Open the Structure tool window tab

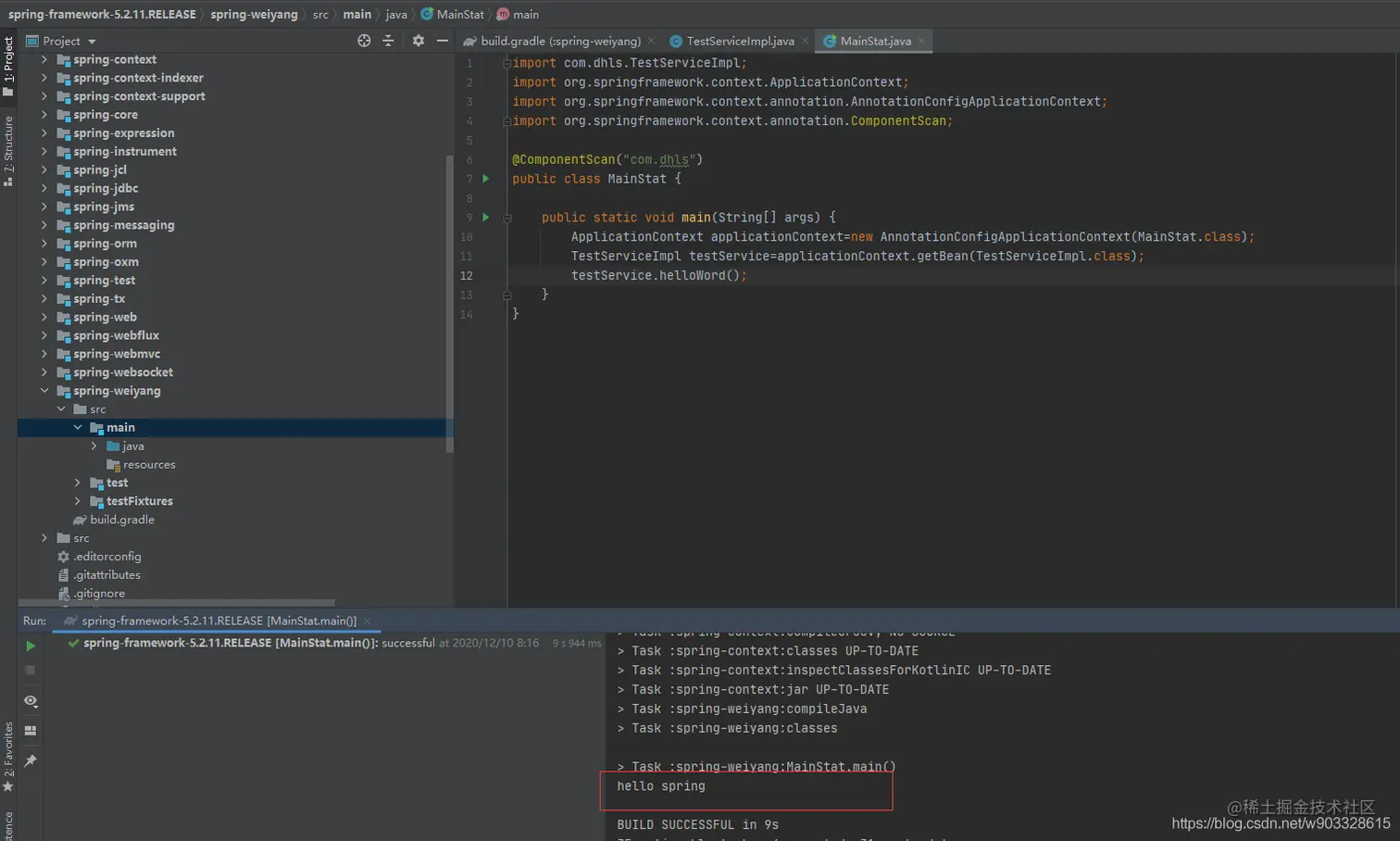coord(8,151)
